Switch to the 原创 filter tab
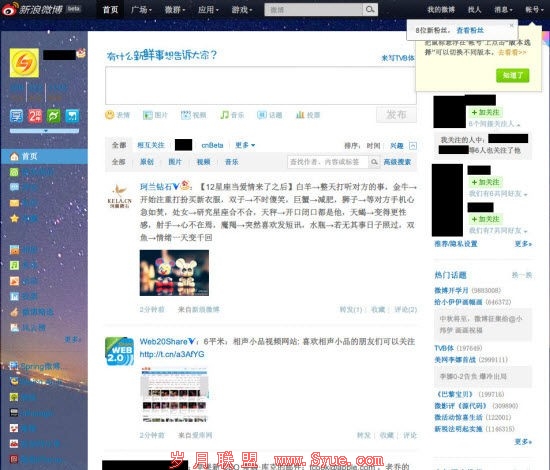The width and height of the screenshot is (550, 470). point(147,162)
